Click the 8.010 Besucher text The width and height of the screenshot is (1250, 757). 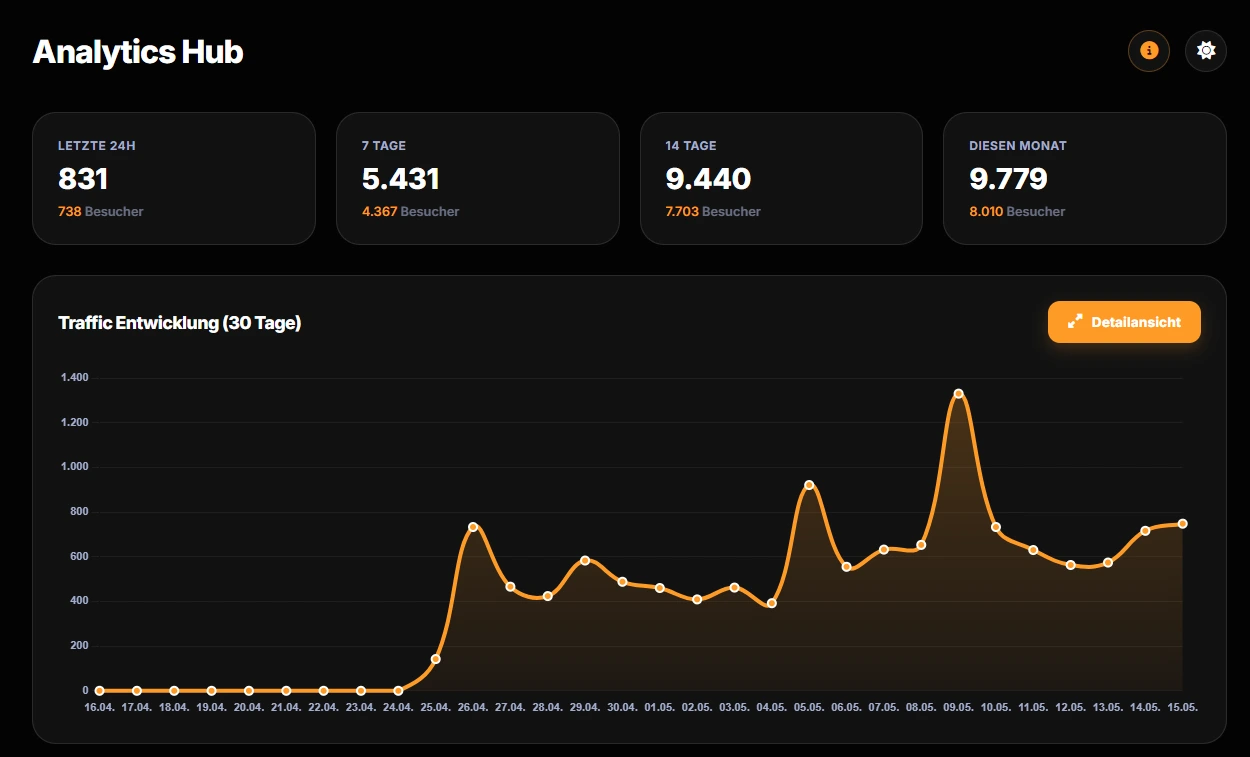pyautogui.click(x=1017, y=212)
